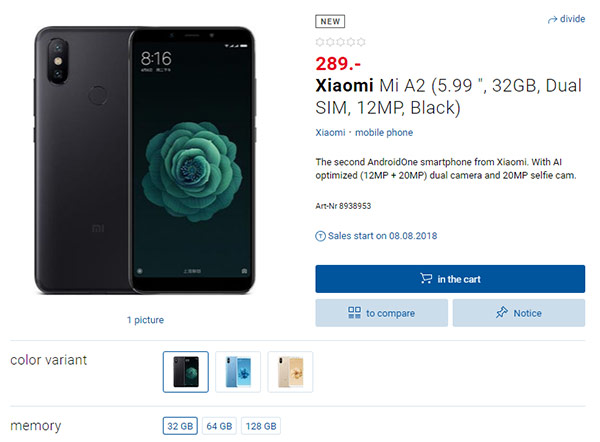This screenshot has height=442, width=600.
Task: Choose the gold color variant
Action: 290,372
